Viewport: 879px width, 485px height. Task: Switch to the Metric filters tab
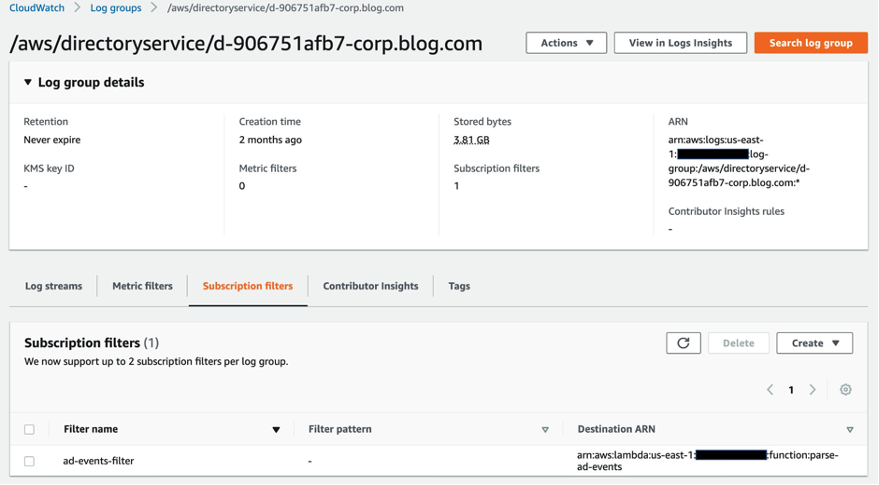(x=142, y=286)
